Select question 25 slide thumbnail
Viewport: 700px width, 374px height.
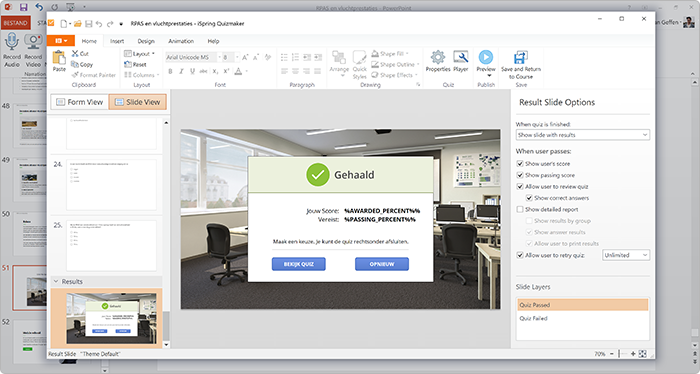[x=111, y=245]
